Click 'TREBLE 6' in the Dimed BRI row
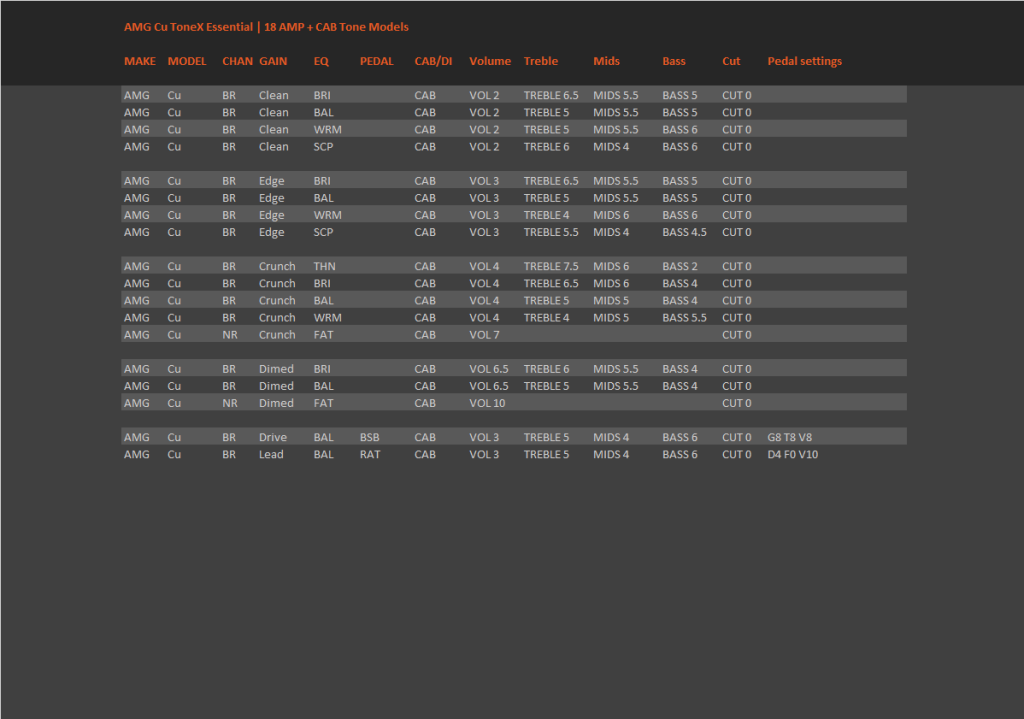This screenshot has width=1024, height=719. click(x=547, y=369)
